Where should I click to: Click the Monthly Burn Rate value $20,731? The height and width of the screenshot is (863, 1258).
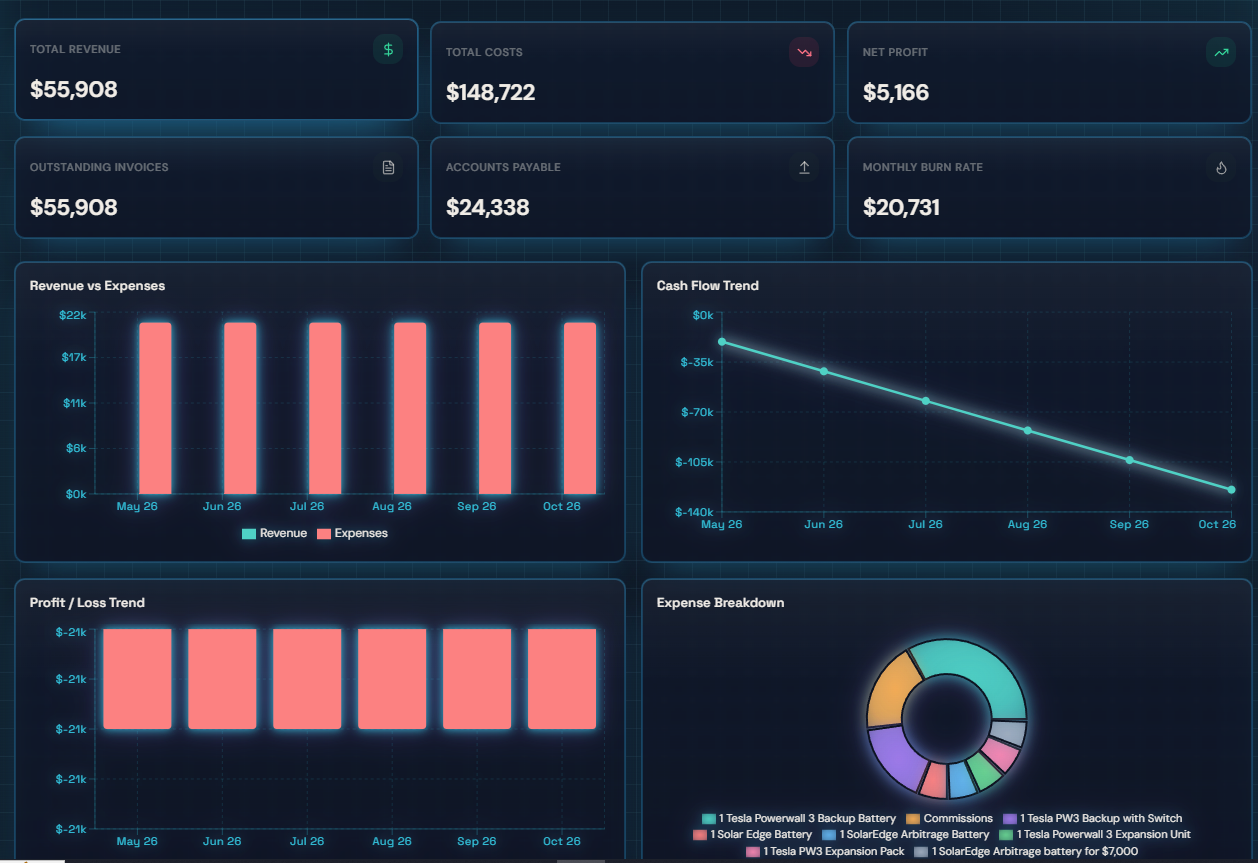tap(901, 208)
